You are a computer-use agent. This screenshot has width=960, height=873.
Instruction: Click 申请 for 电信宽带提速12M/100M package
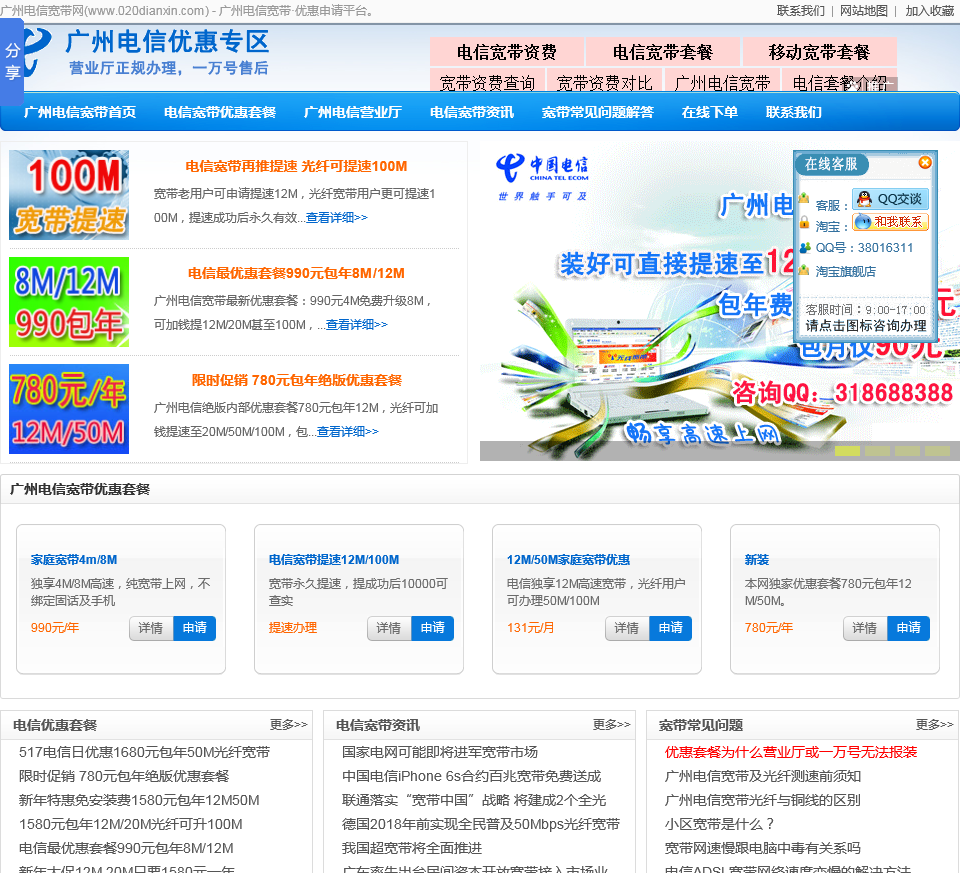pyautogui.click(x=433, y=628)
